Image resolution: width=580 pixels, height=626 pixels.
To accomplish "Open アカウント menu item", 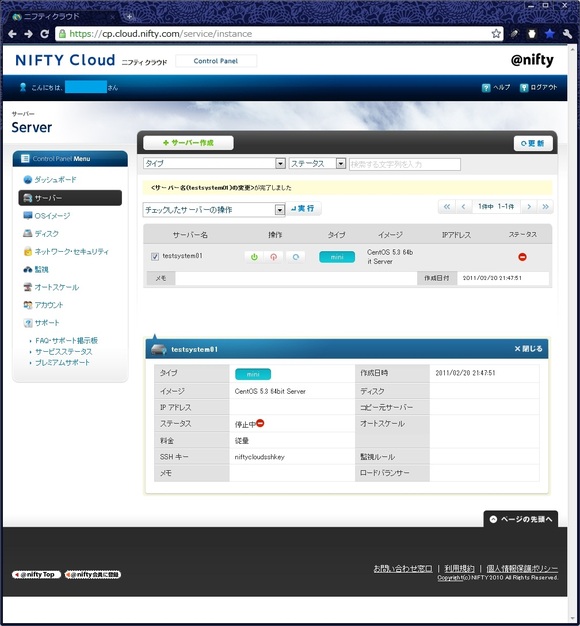I will [x=43, y=305].
